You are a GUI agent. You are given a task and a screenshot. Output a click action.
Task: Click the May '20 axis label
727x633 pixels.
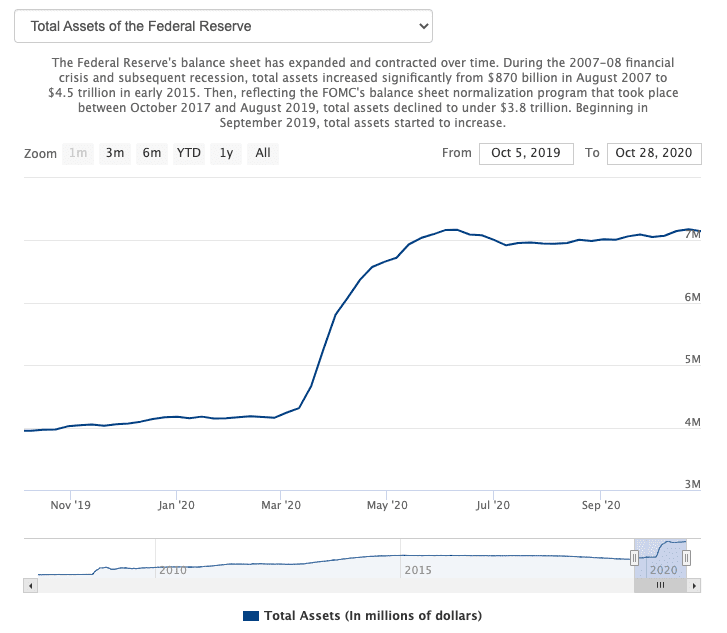click(387, 505)
